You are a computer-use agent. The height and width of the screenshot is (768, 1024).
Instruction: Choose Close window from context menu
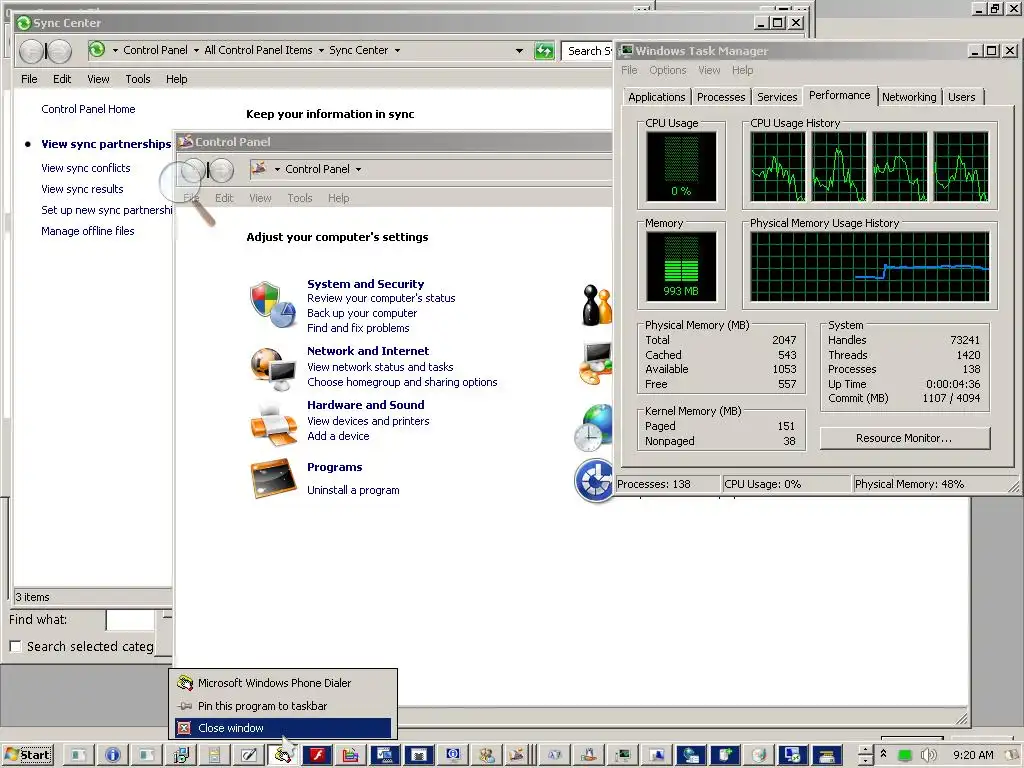[x=283, y=728]
